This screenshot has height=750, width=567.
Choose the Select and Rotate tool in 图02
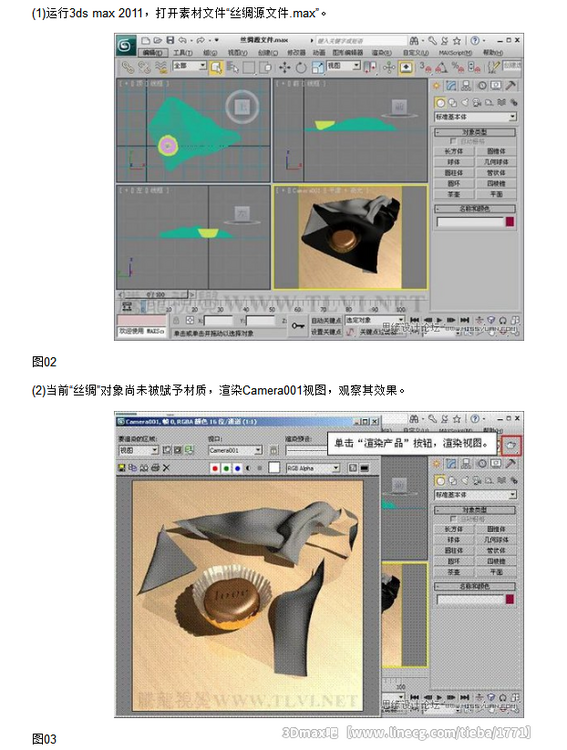(x=301, y=67)
